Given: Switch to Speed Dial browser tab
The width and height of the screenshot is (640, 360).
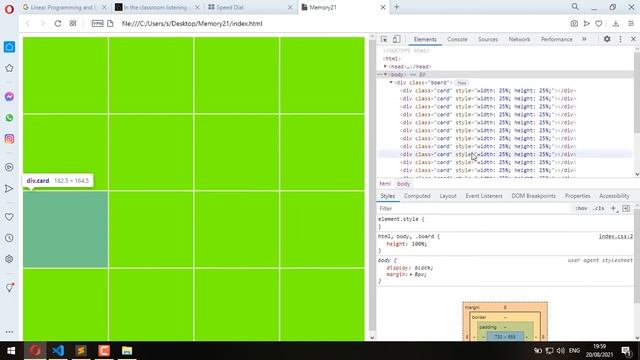Looking at the screenshot, I should (250, 7).
